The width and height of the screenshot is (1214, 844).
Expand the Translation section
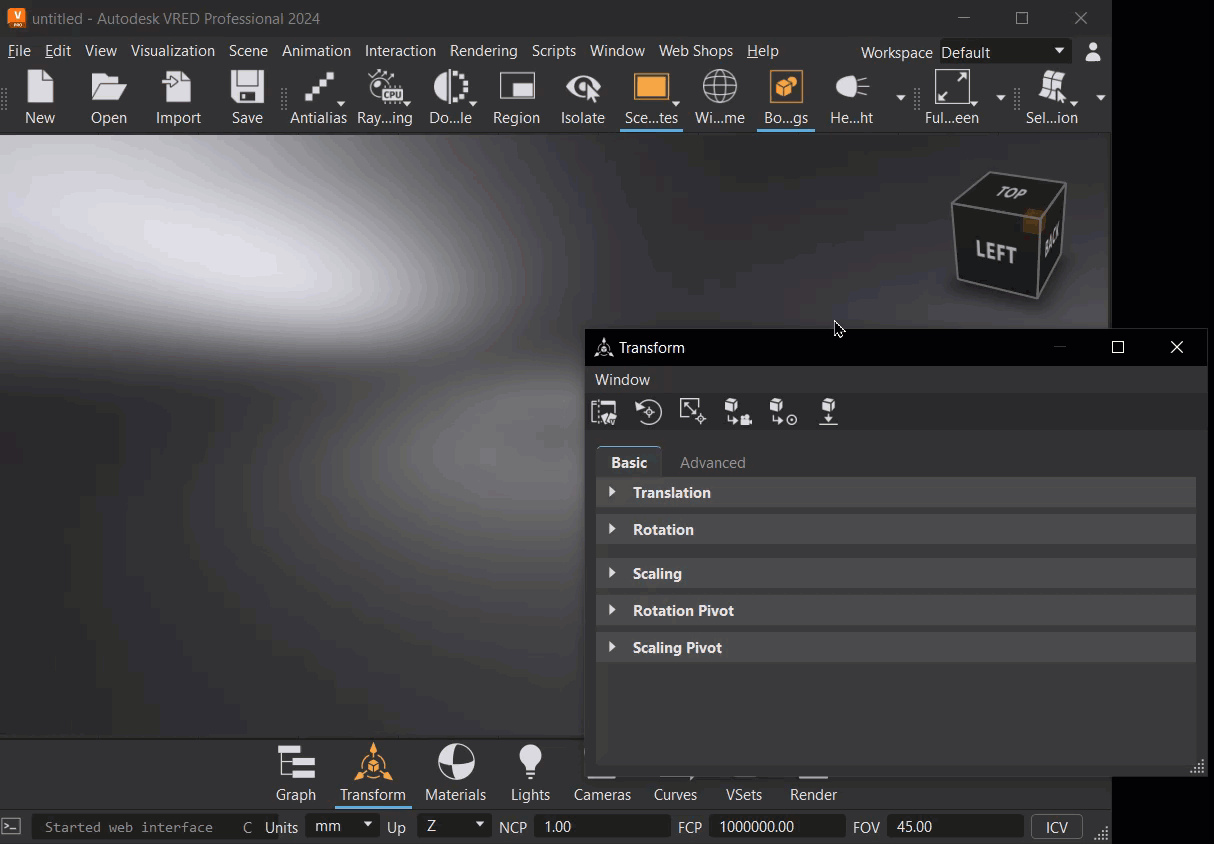click(896, 493)
